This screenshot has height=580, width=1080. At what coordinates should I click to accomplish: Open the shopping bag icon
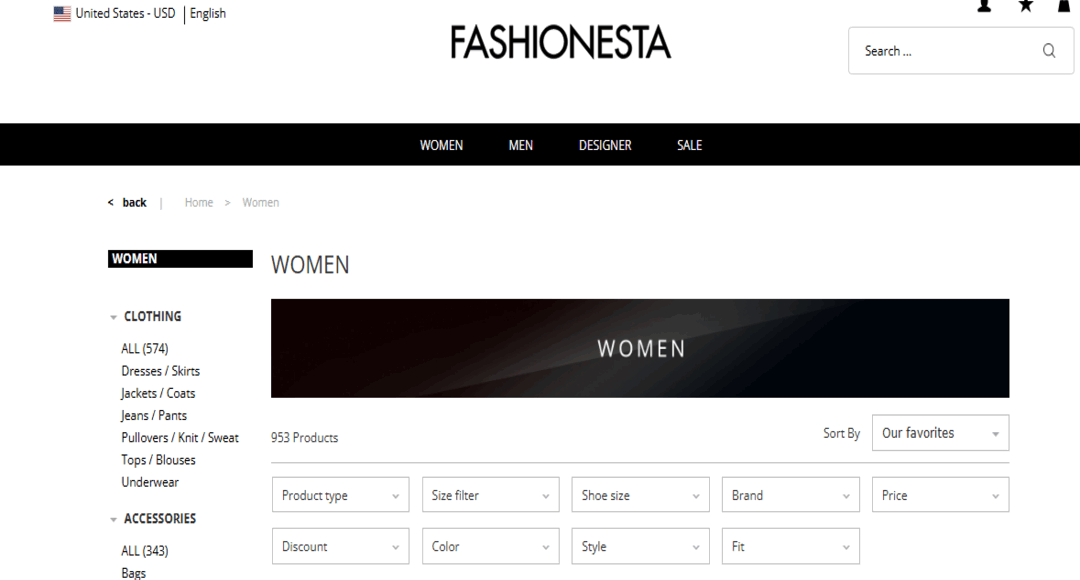[x=1063, y=5]
